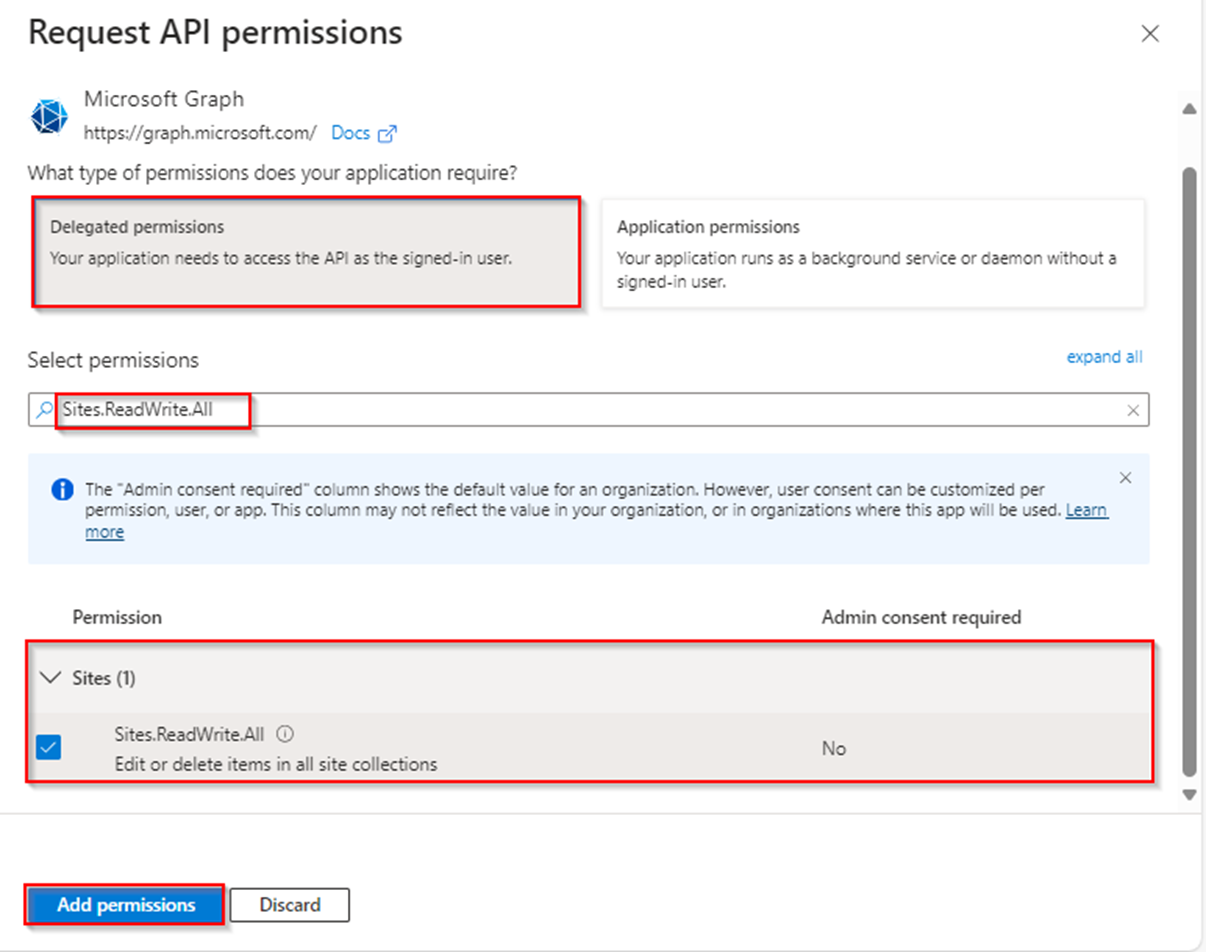This screenshot has height=952, width=1206.
Task: Click the Microsoft Graph title text
Action: (164, 99)
